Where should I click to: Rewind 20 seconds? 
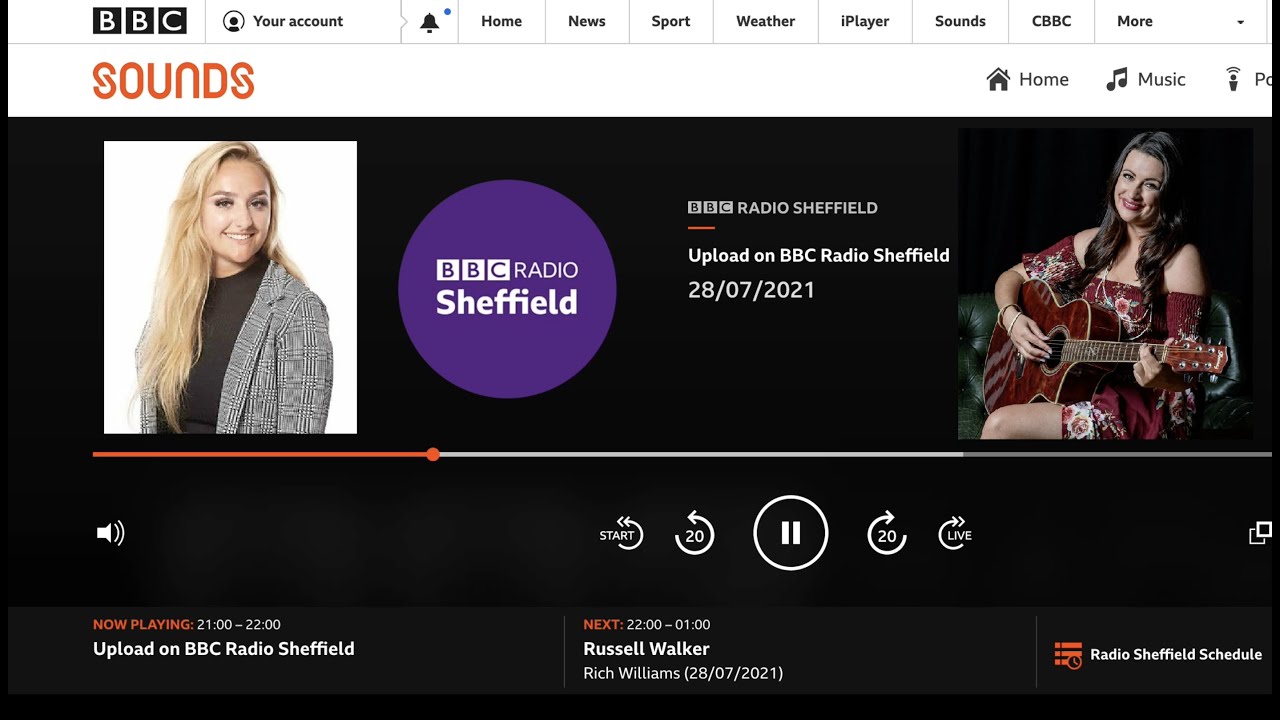tap(695, 533)
